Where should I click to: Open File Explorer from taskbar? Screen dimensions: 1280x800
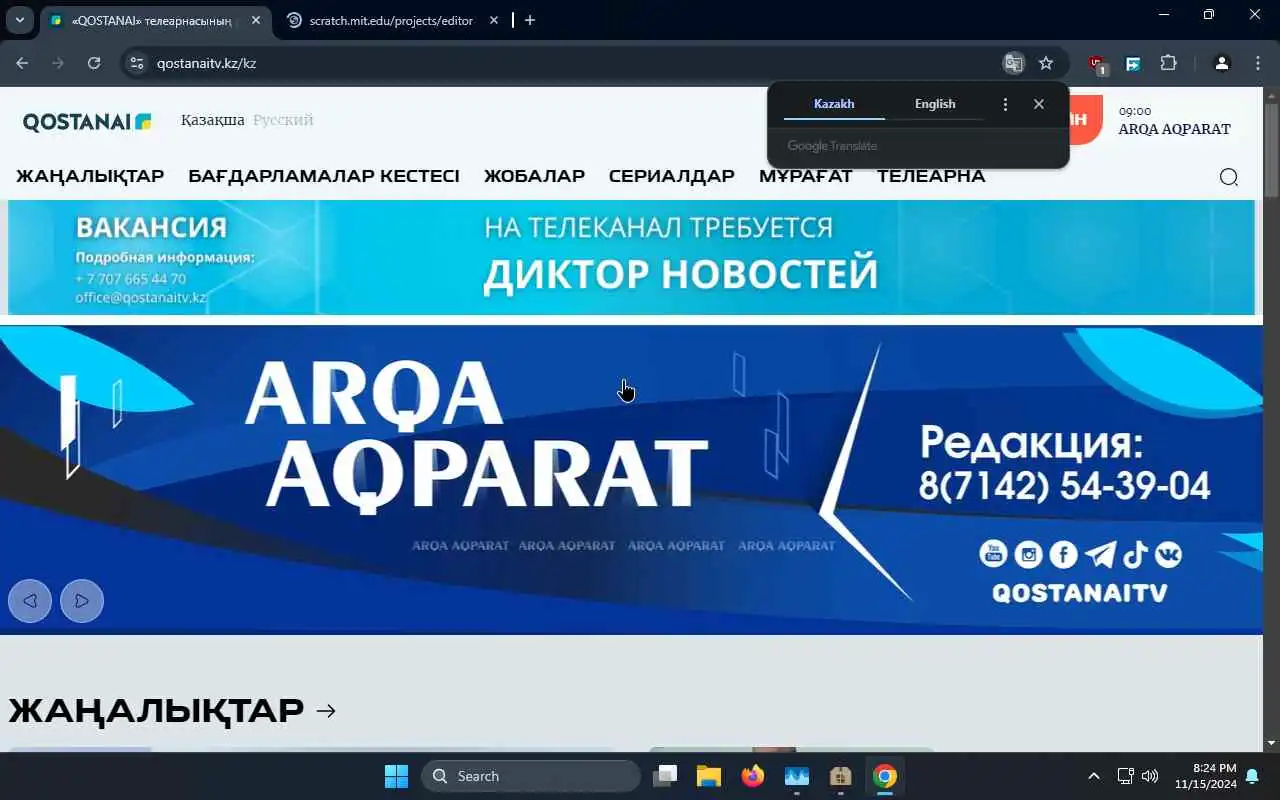[709, 776]
